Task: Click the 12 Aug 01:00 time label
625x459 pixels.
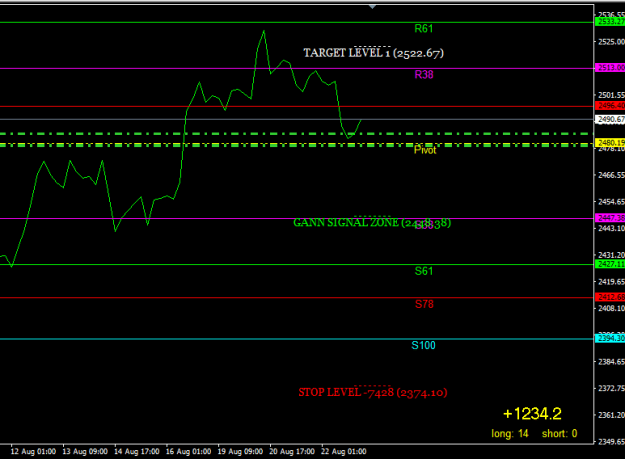Action: tap(33, 451)
